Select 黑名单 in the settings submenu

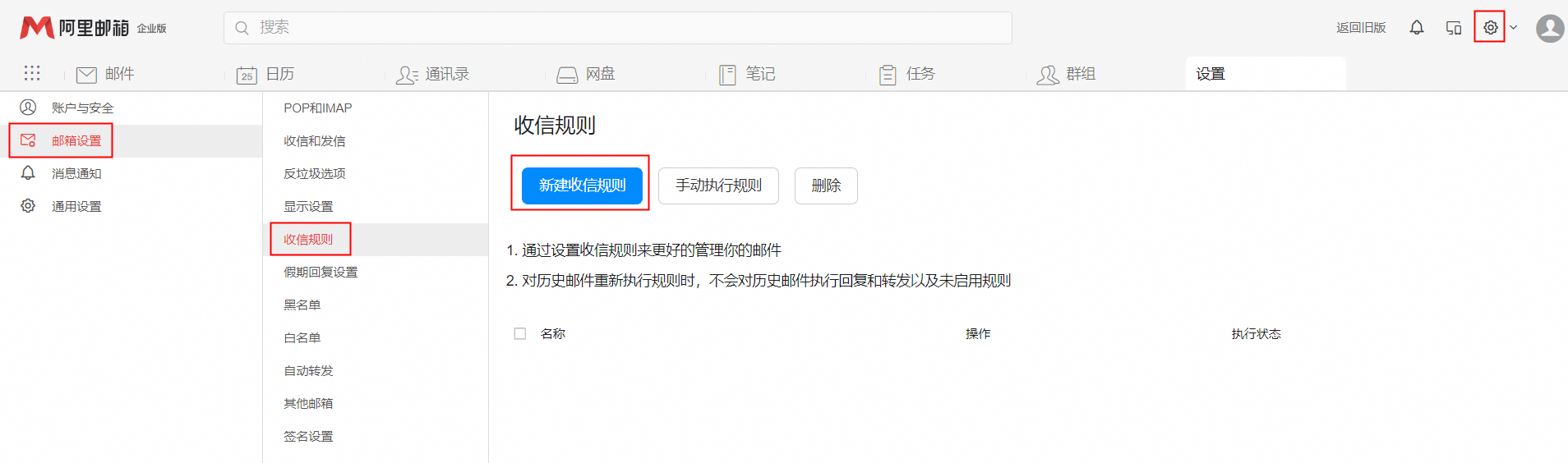click(302, 305)
